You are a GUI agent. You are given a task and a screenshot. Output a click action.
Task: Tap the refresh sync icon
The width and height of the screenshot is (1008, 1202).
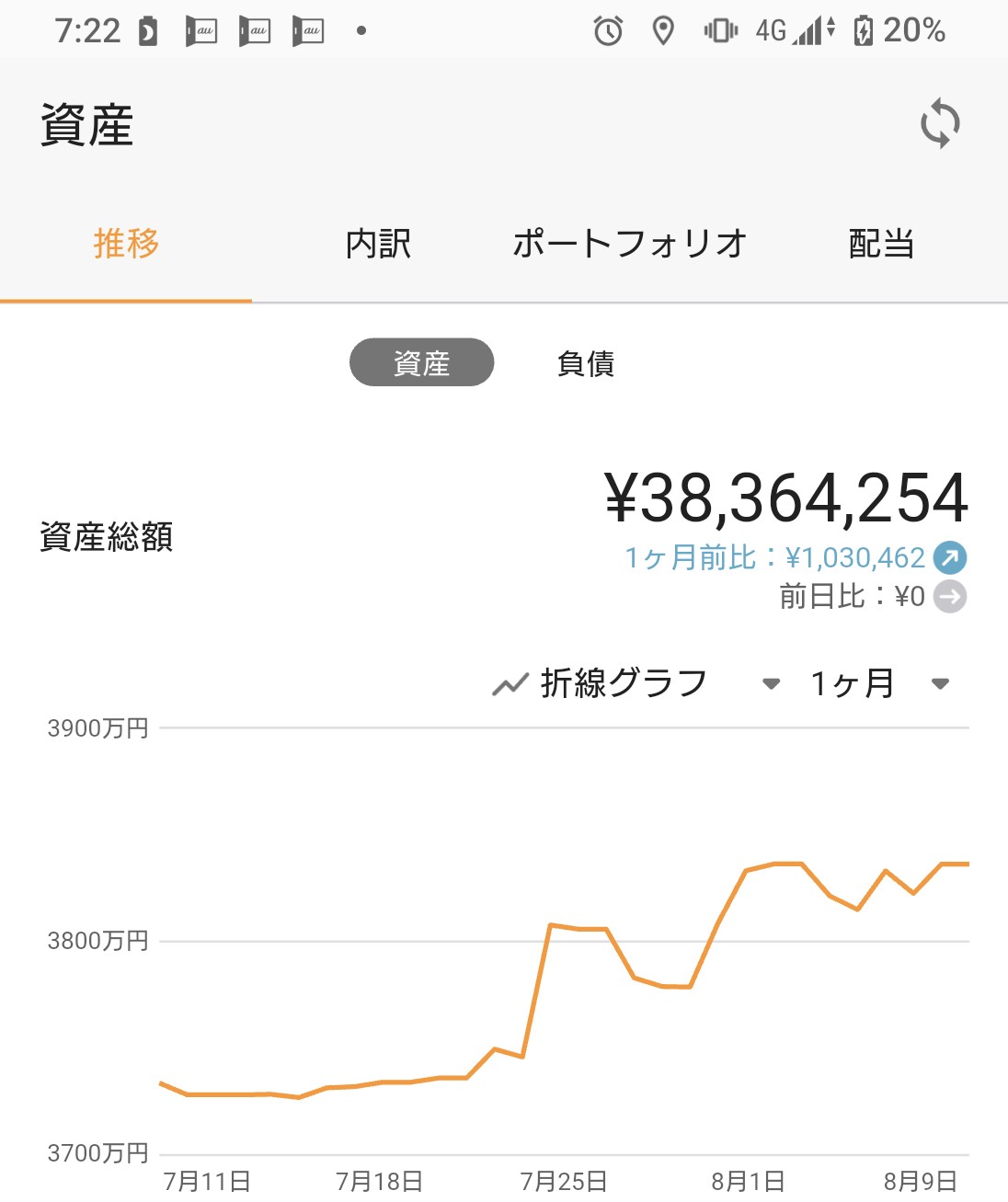940,122
